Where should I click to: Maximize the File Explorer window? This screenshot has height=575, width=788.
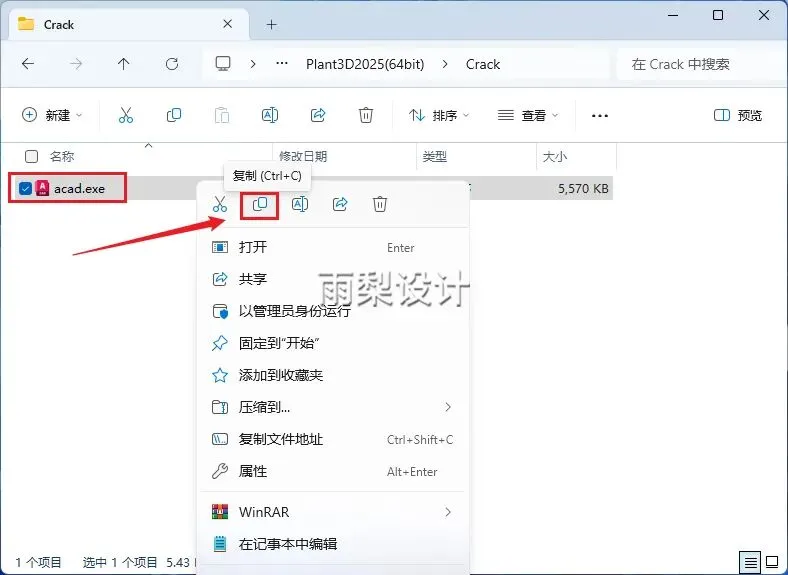click(718, 15)
